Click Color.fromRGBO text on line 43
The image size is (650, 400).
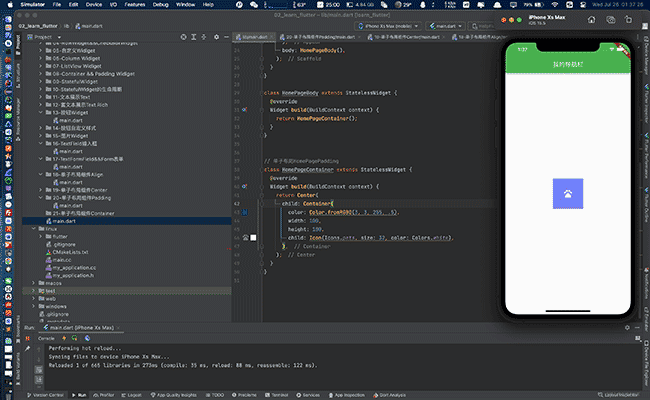[330, 212]
